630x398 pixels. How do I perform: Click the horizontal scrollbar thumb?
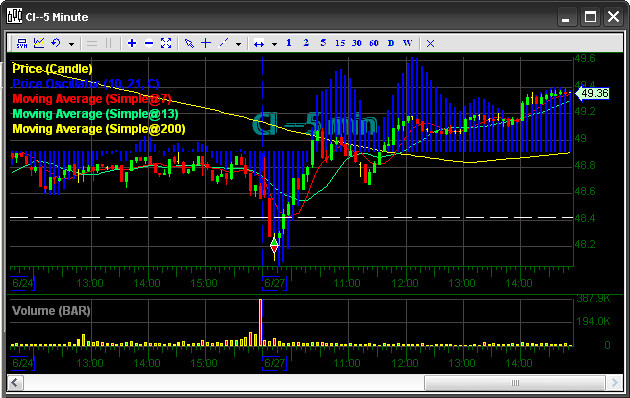click(515, 383)
